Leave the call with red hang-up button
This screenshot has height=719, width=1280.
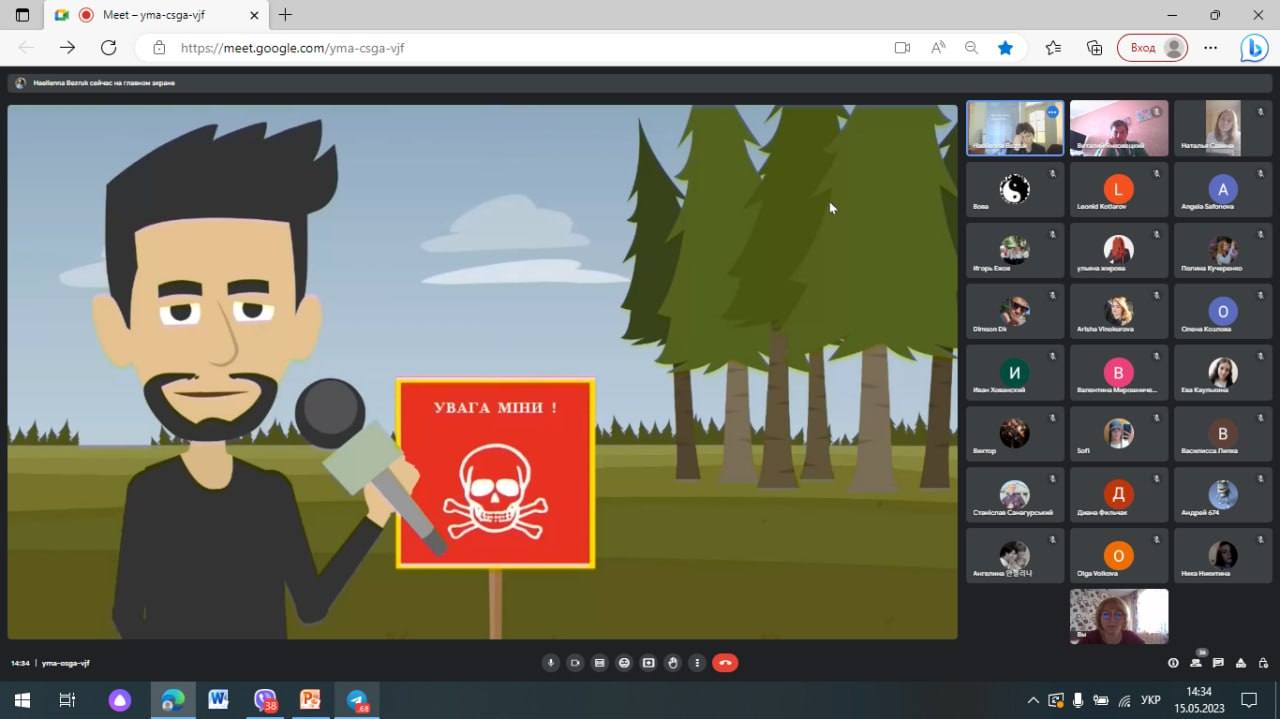coord(725,663)
